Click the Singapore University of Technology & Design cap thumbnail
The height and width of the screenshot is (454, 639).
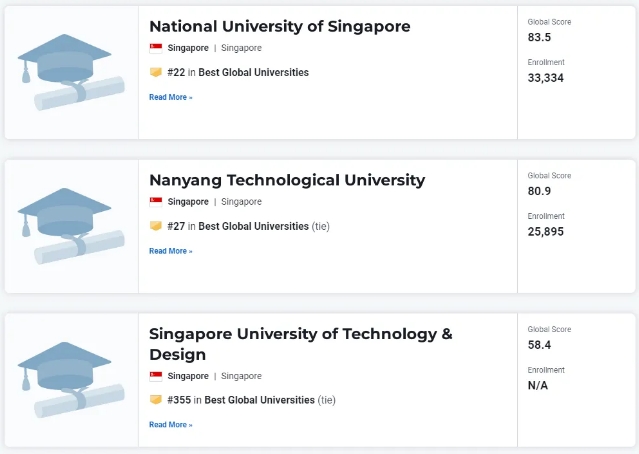click(70, 380)
